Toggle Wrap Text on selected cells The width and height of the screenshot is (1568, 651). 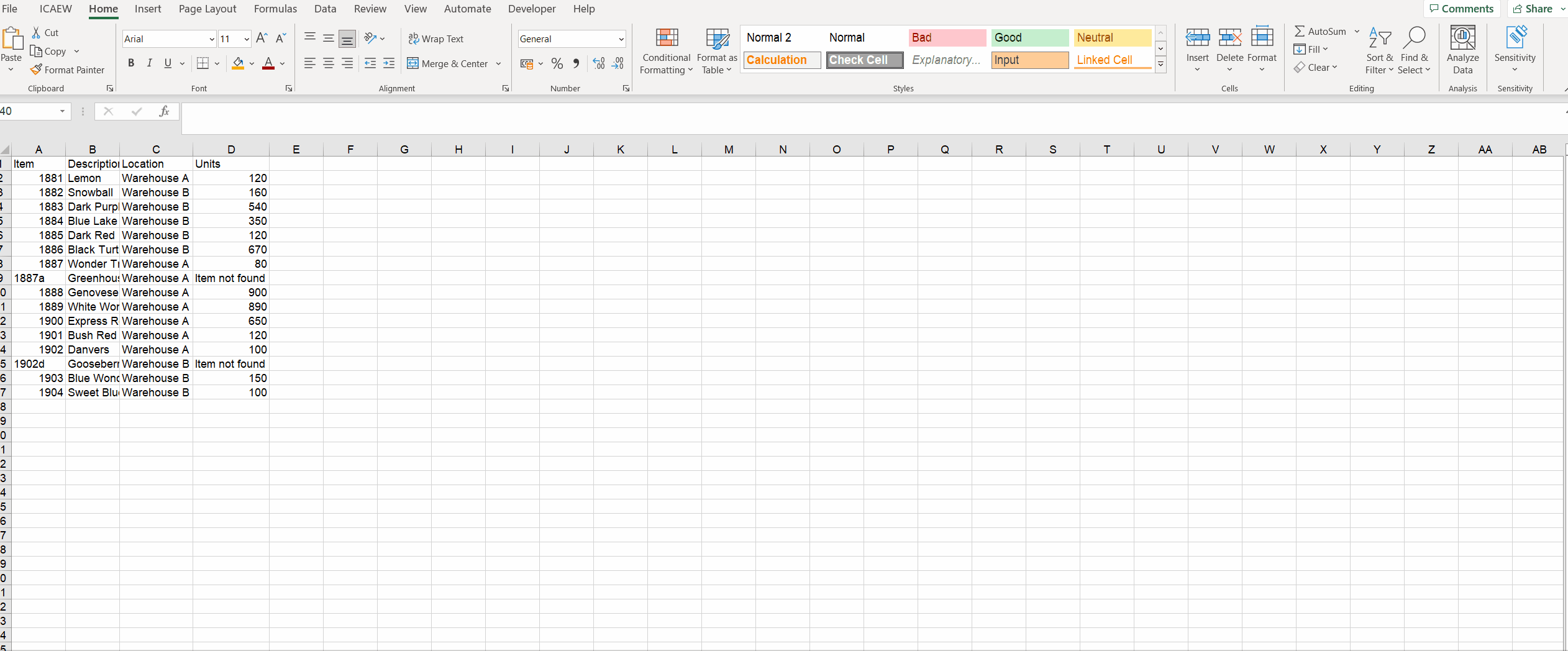pos(436,39)
